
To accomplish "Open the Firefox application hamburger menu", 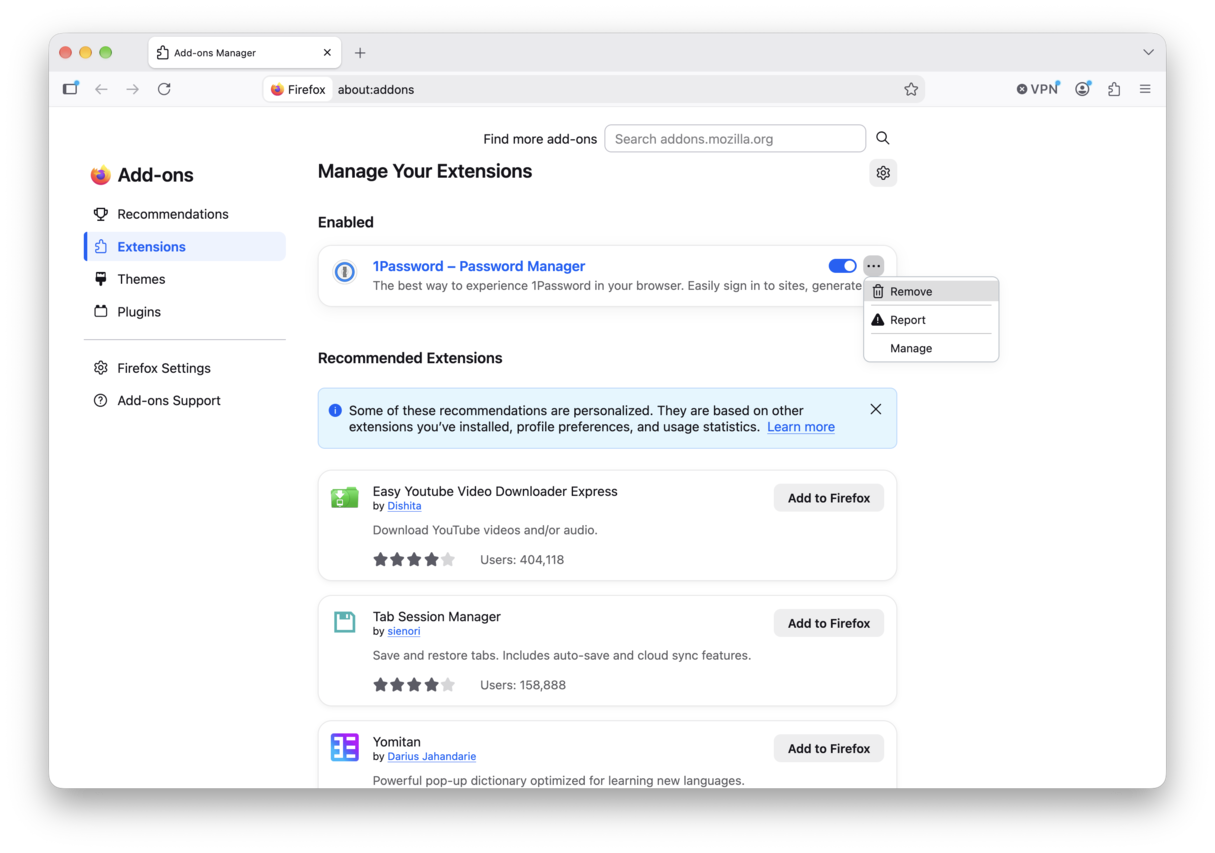I will pos(1145,89).
